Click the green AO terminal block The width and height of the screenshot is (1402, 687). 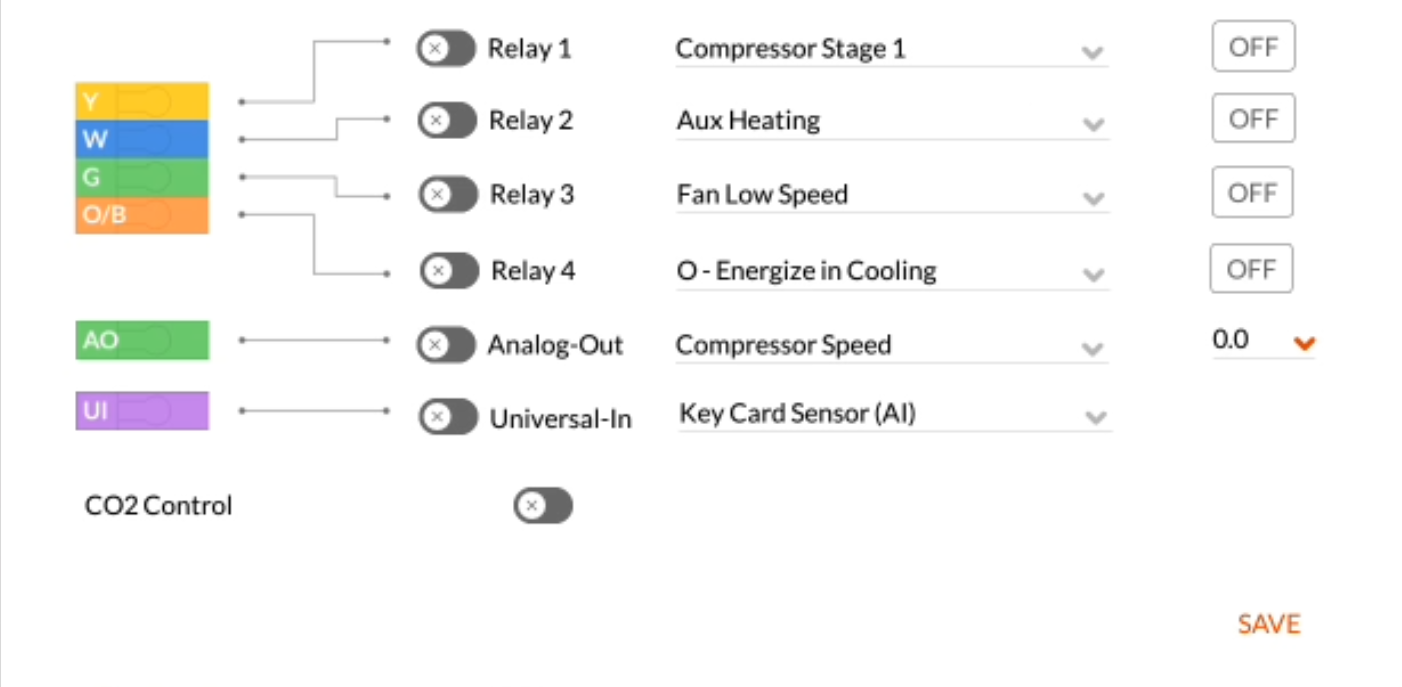tap(142, 340)
